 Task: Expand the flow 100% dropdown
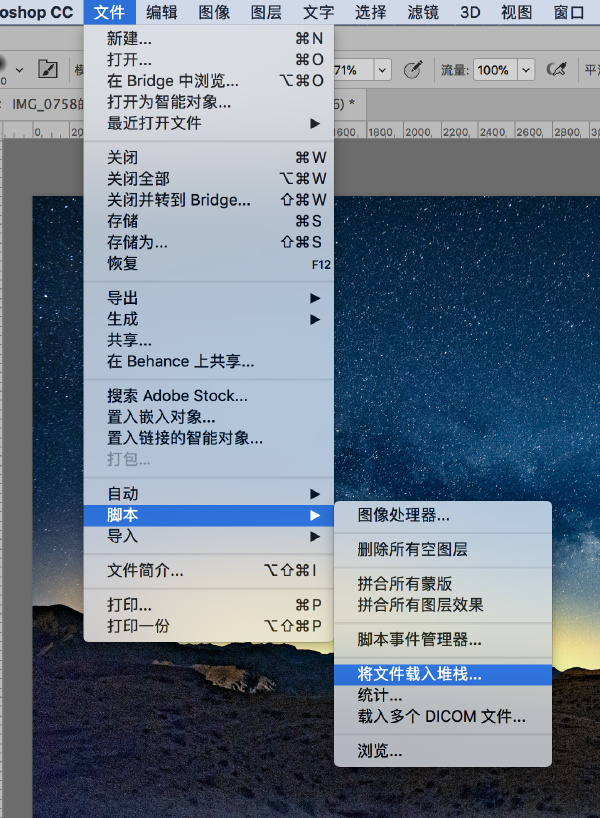coord(526,70)
